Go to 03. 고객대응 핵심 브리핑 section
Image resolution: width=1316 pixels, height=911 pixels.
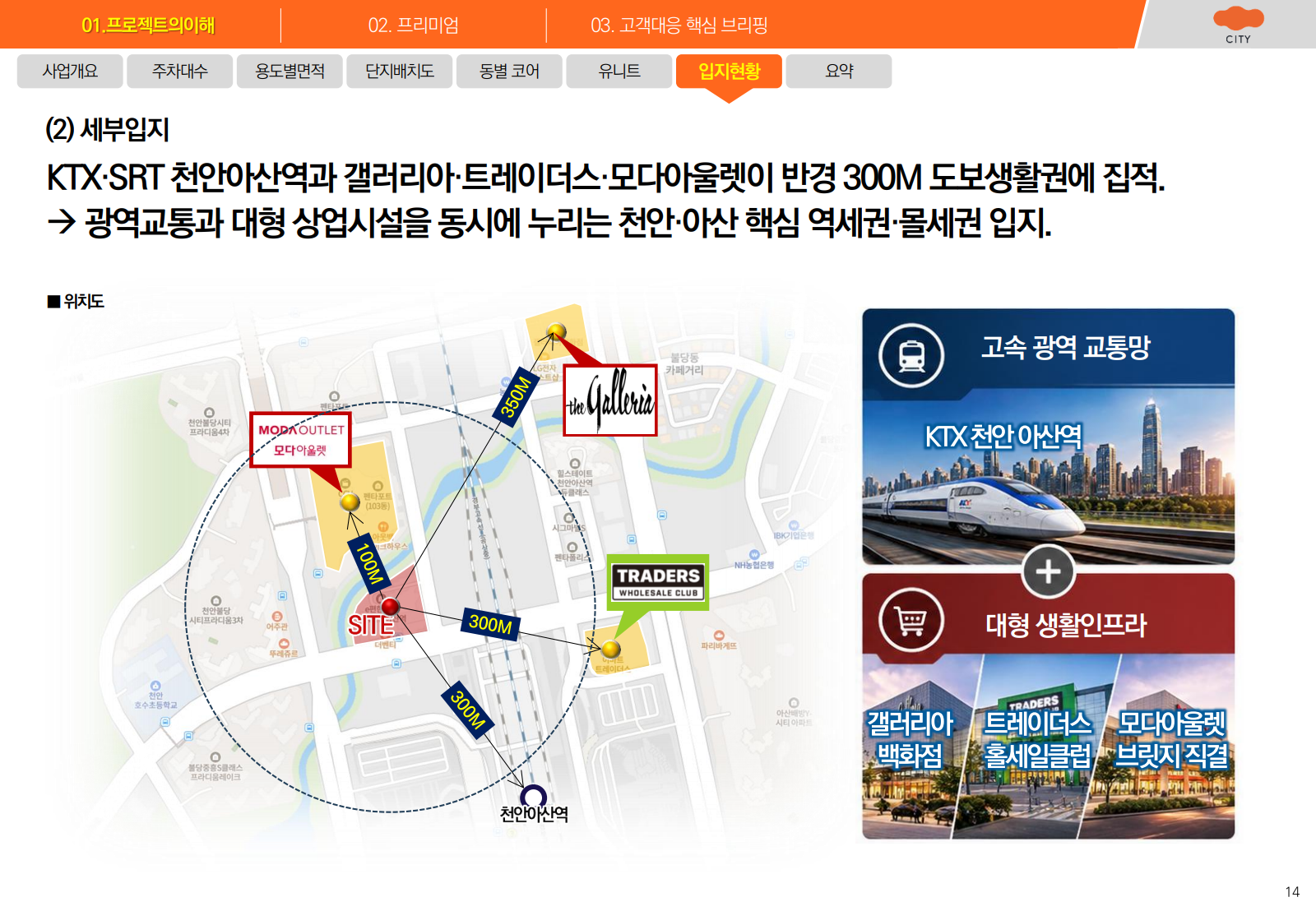click(679, 25)
